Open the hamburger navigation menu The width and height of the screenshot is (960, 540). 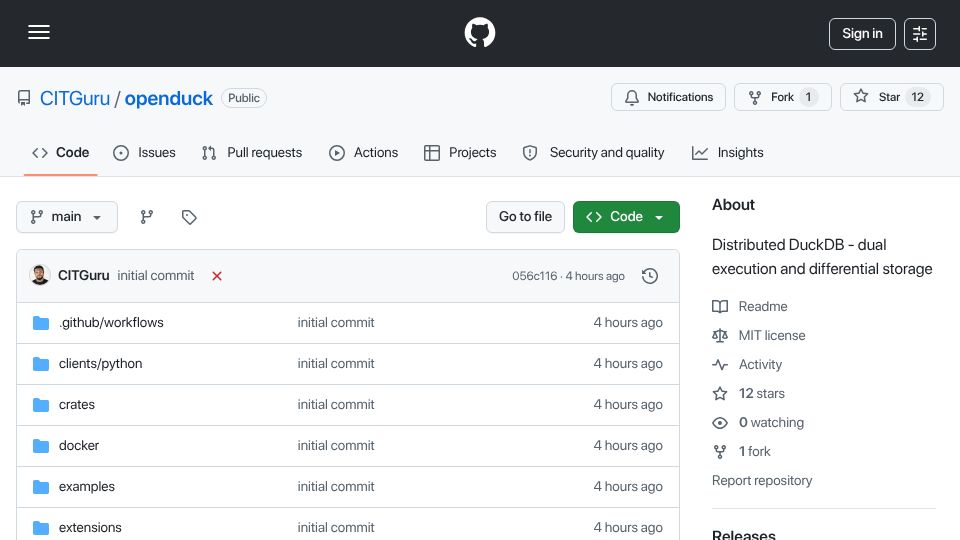click(x=39, y=32)
